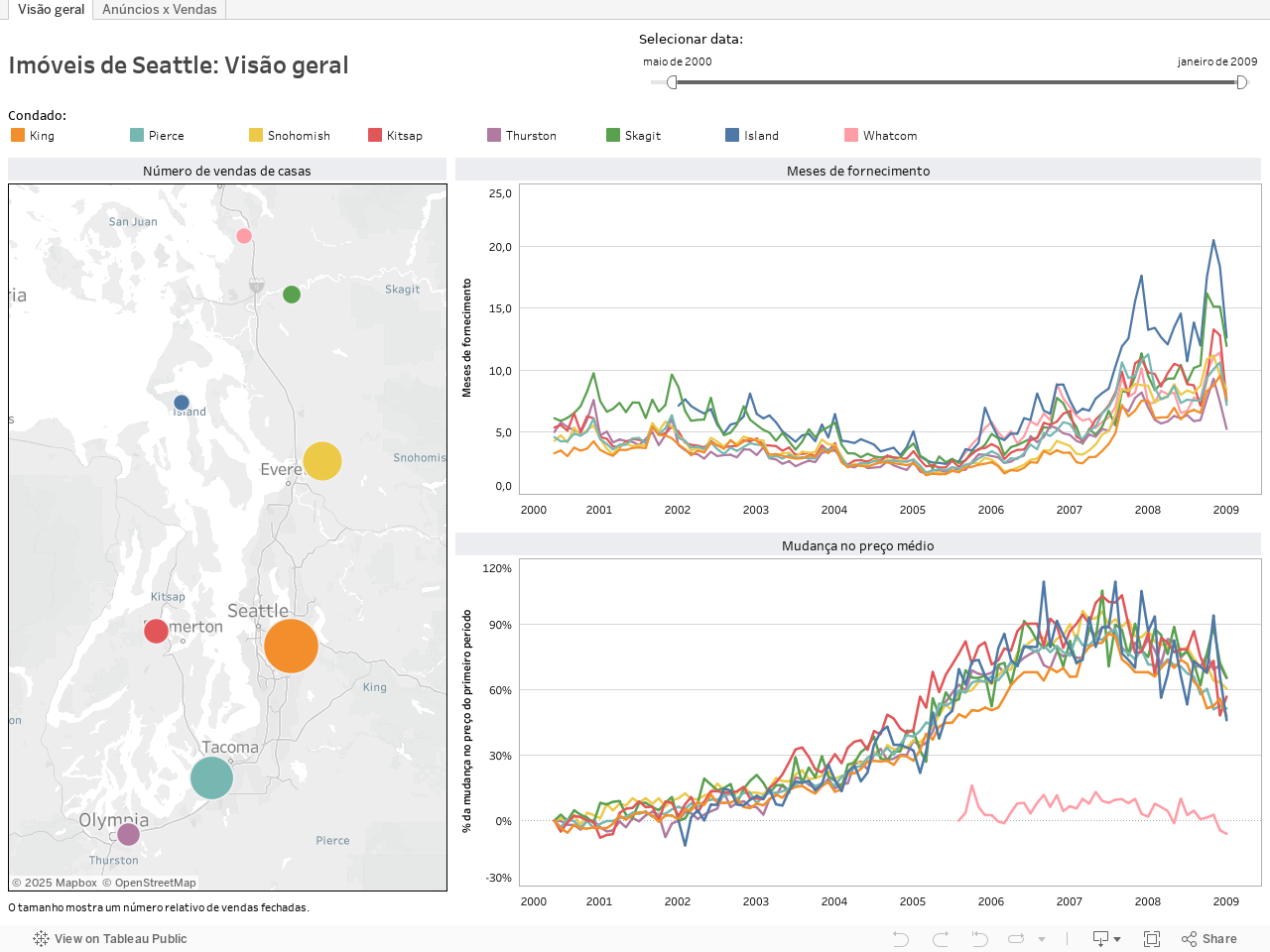Image resolution: width=1270 pixels, height=952 pixels.
Task: Click the Kitsap red legend swatch
Action: pyautogui.click(x=375, y=135)
